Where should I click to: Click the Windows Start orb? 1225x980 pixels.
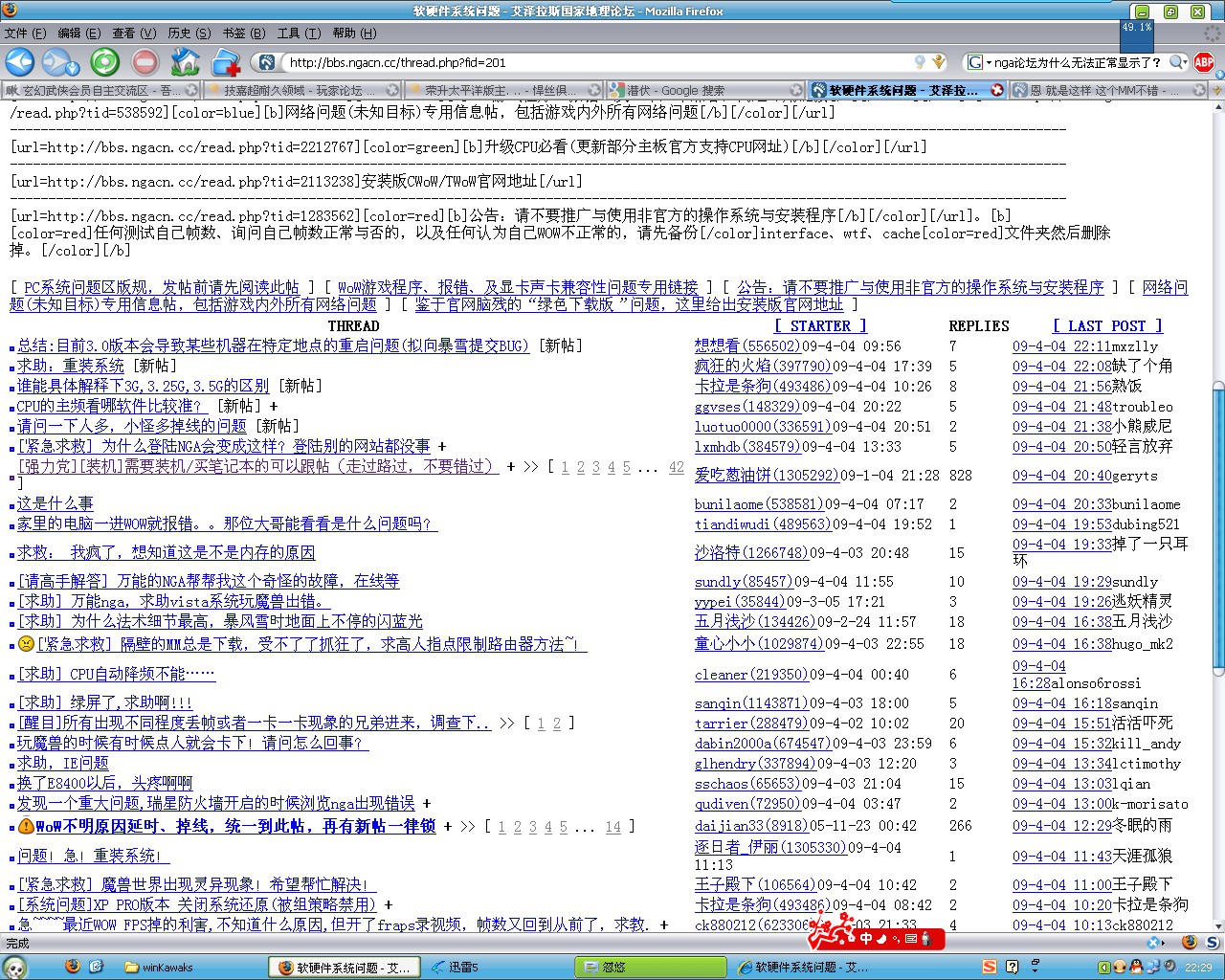pyautogui.click(x=13, y=967)
